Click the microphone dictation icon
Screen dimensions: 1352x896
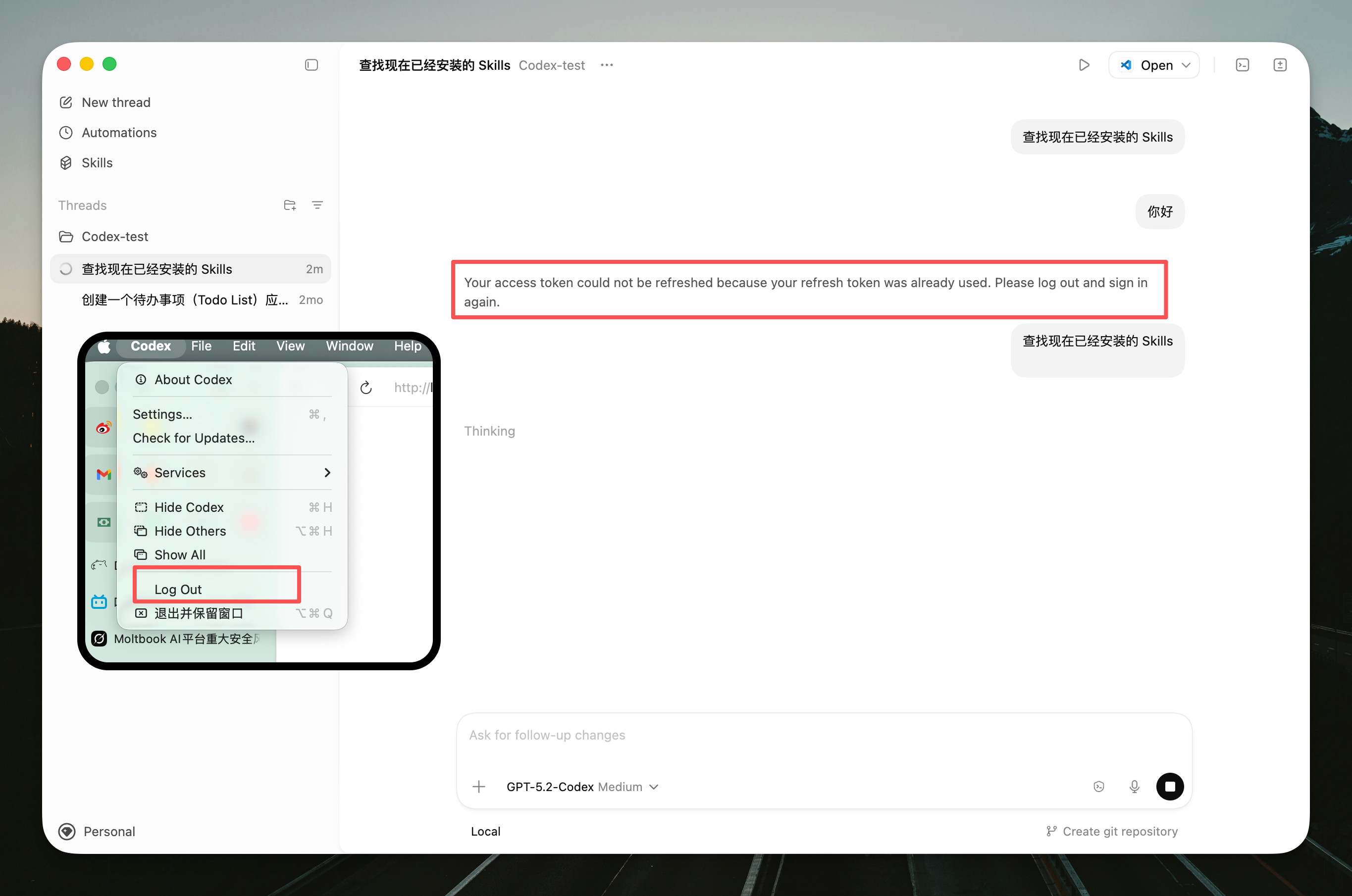[x=1134, y=787]
